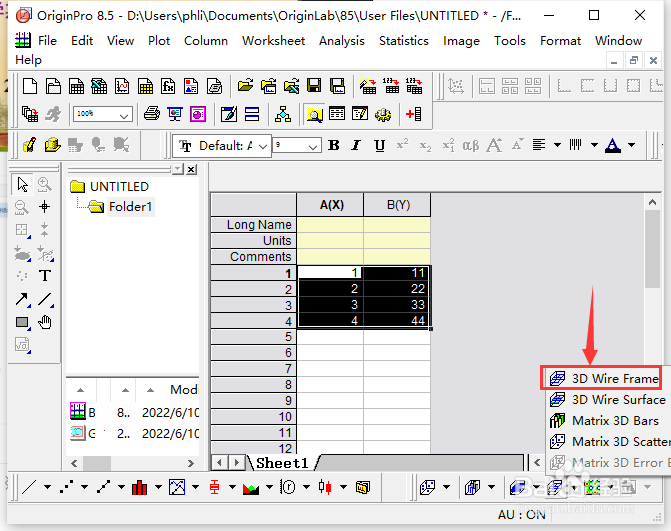Click the New Function (fx) icon
Viewport: 671px width, 531px height.
point(168,86)
